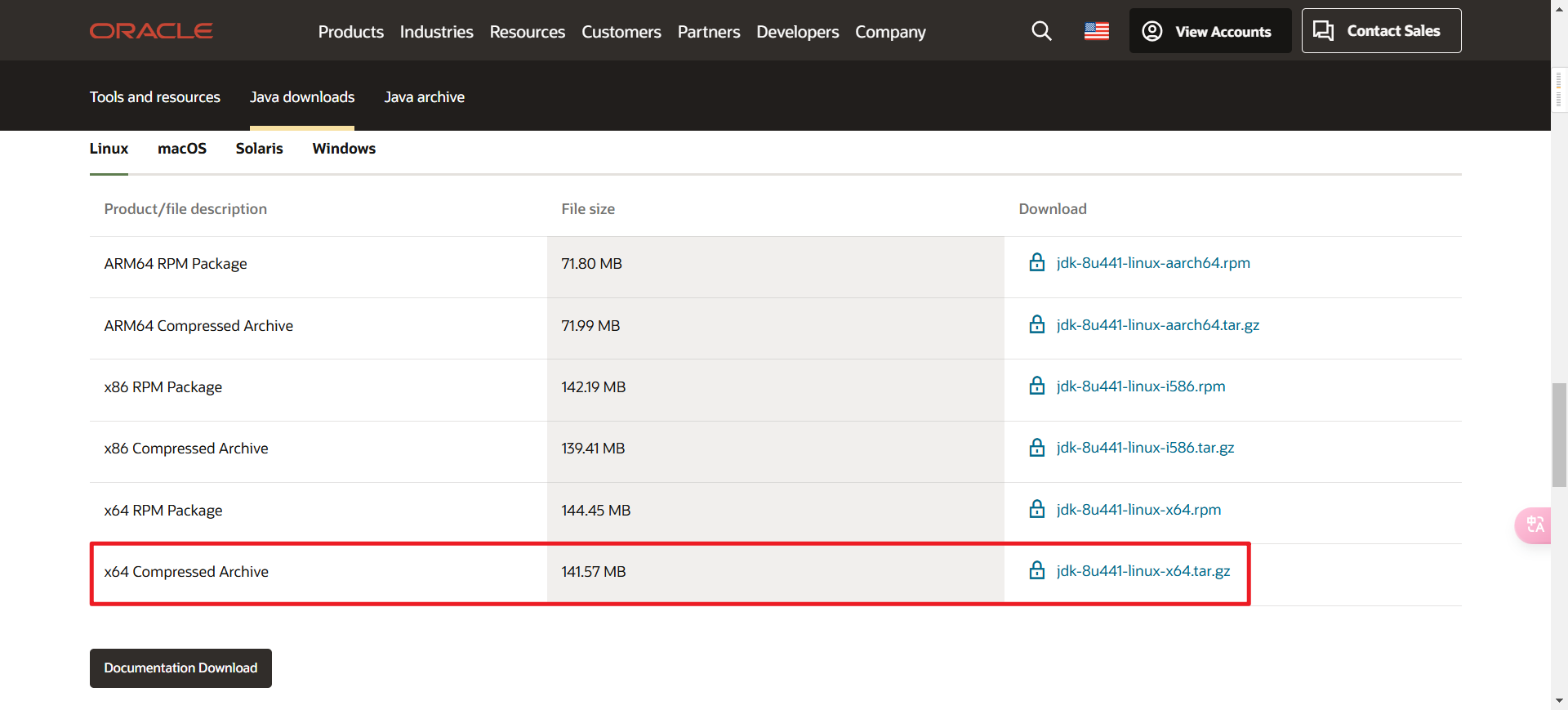This screenshot has height=710, width=1568.
Task: Click the Documentation Download button
Action: pyautogui.click(x=180, y=668)
